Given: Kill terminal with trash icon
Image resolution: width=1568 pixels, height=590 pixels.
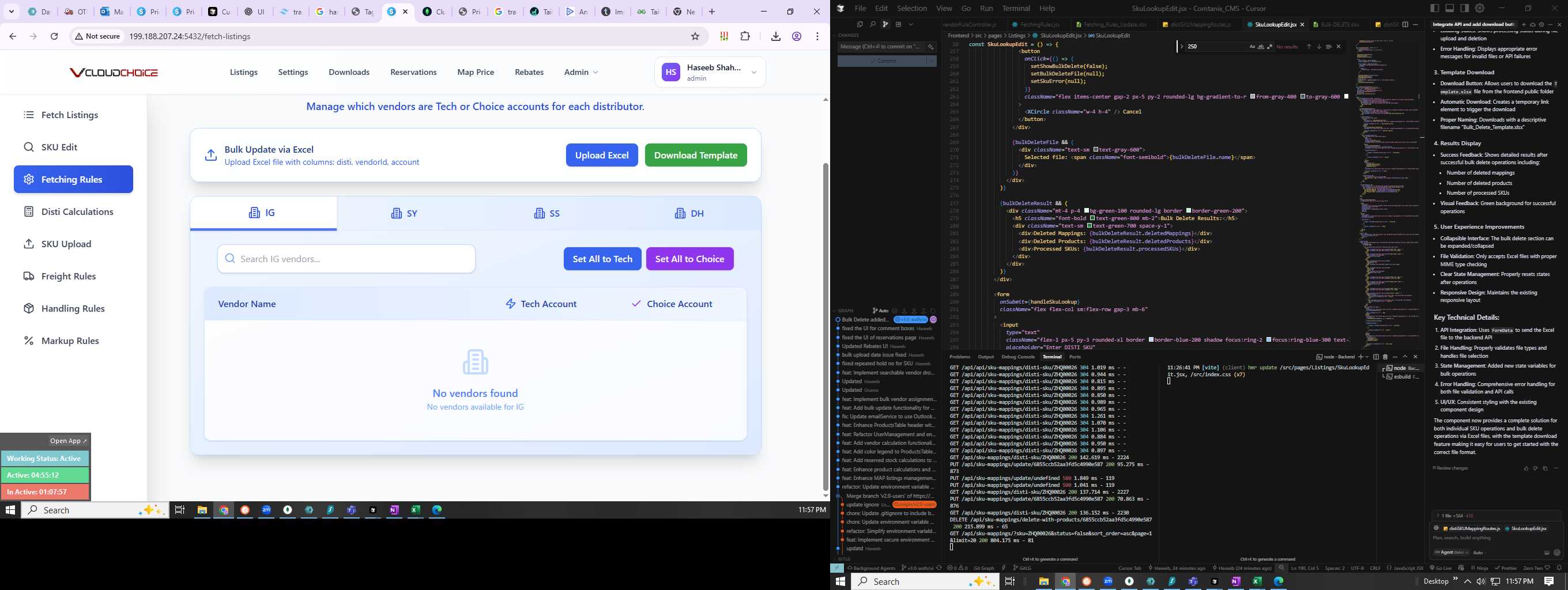Looking at the screenshot, I should coord(1385,357).
